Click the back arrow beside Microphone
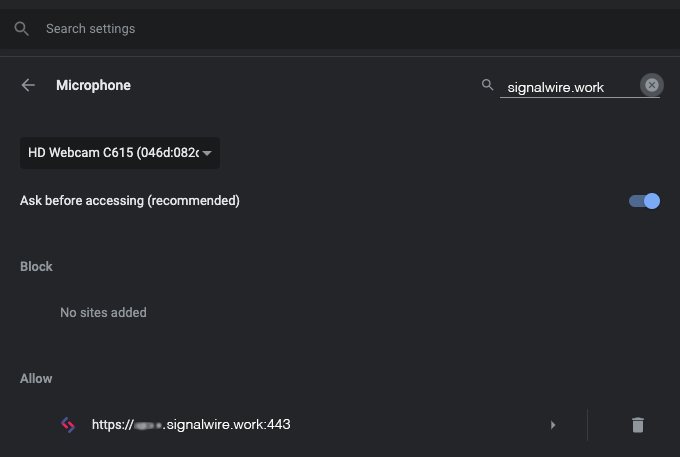This screenshot has height=457, width=680. point(28,85)
